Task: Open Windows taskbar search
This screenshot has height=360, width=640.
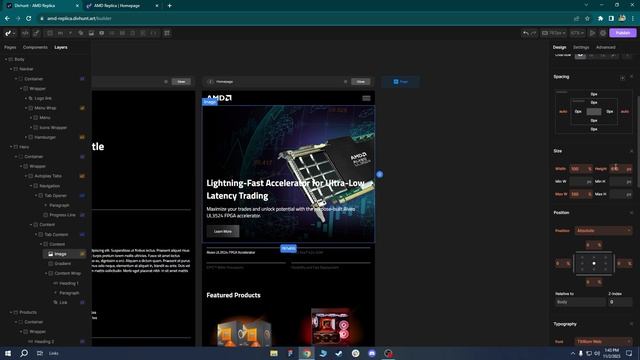Action: click(x=24, y=353)
